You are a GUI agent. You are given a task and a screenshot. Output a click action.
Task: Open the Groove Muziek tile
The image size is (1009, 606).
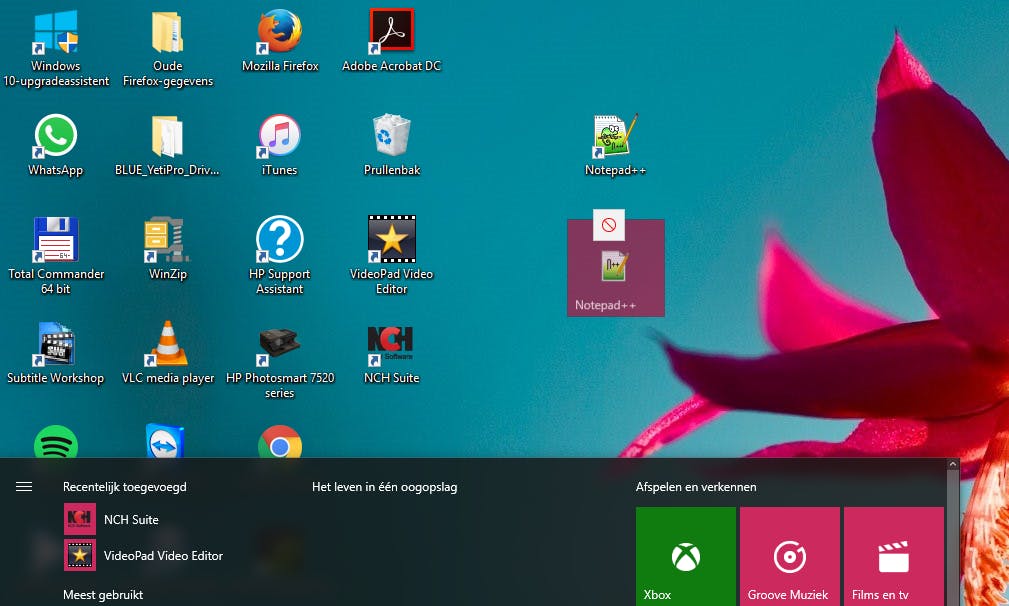pyautogui.click(x=790, y=556)
